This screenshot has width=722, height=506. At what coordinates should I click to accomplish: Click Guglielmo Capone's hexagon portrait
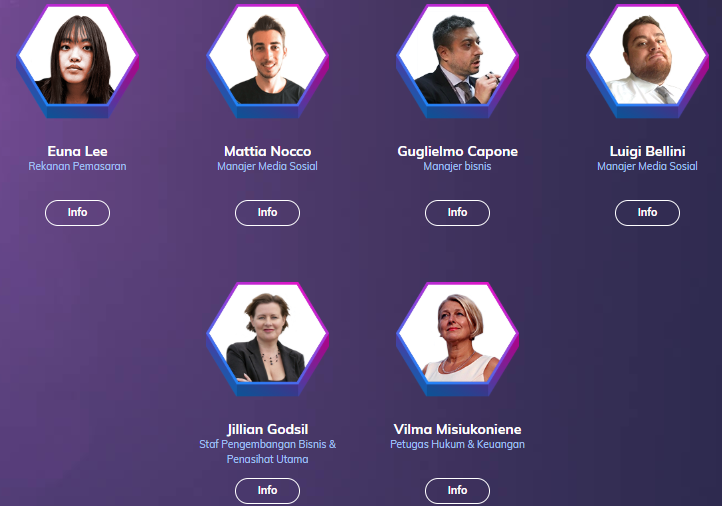(457, 61)
